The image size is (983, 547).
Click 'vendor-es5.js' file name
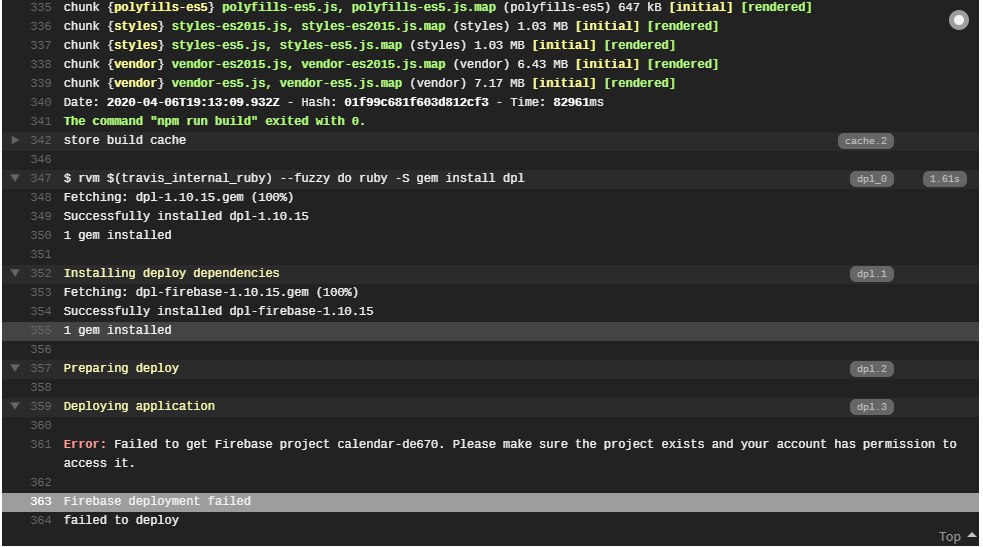click(221, 83)
